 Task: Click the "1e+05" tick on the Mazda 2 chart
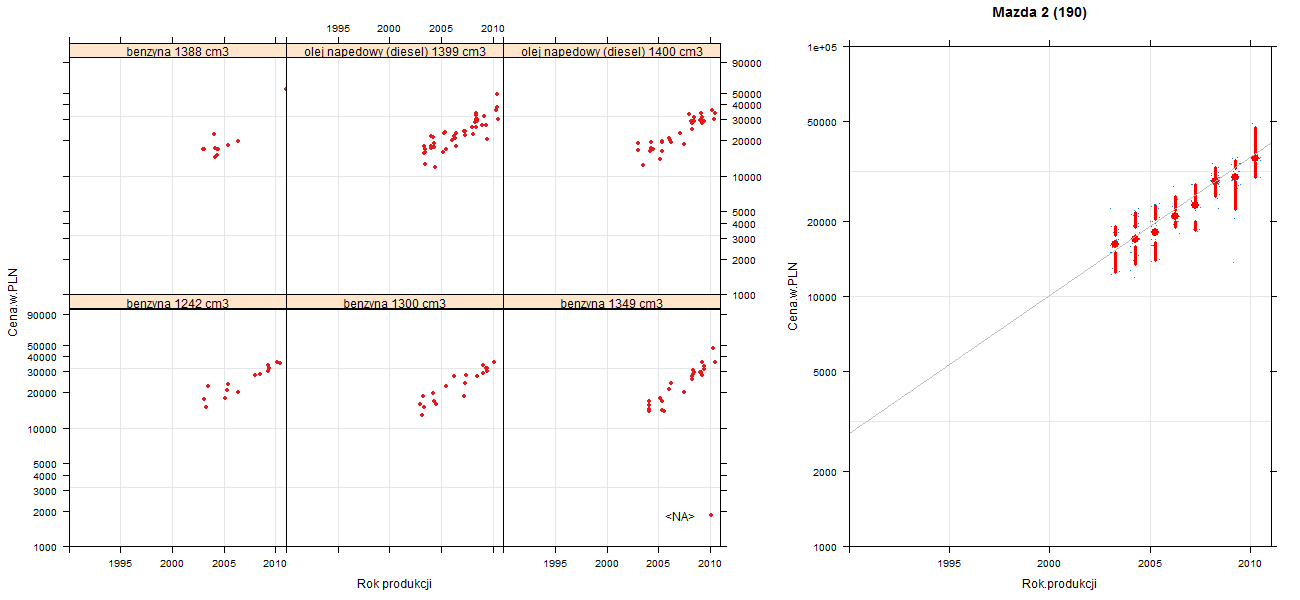[x=824, y=47]
